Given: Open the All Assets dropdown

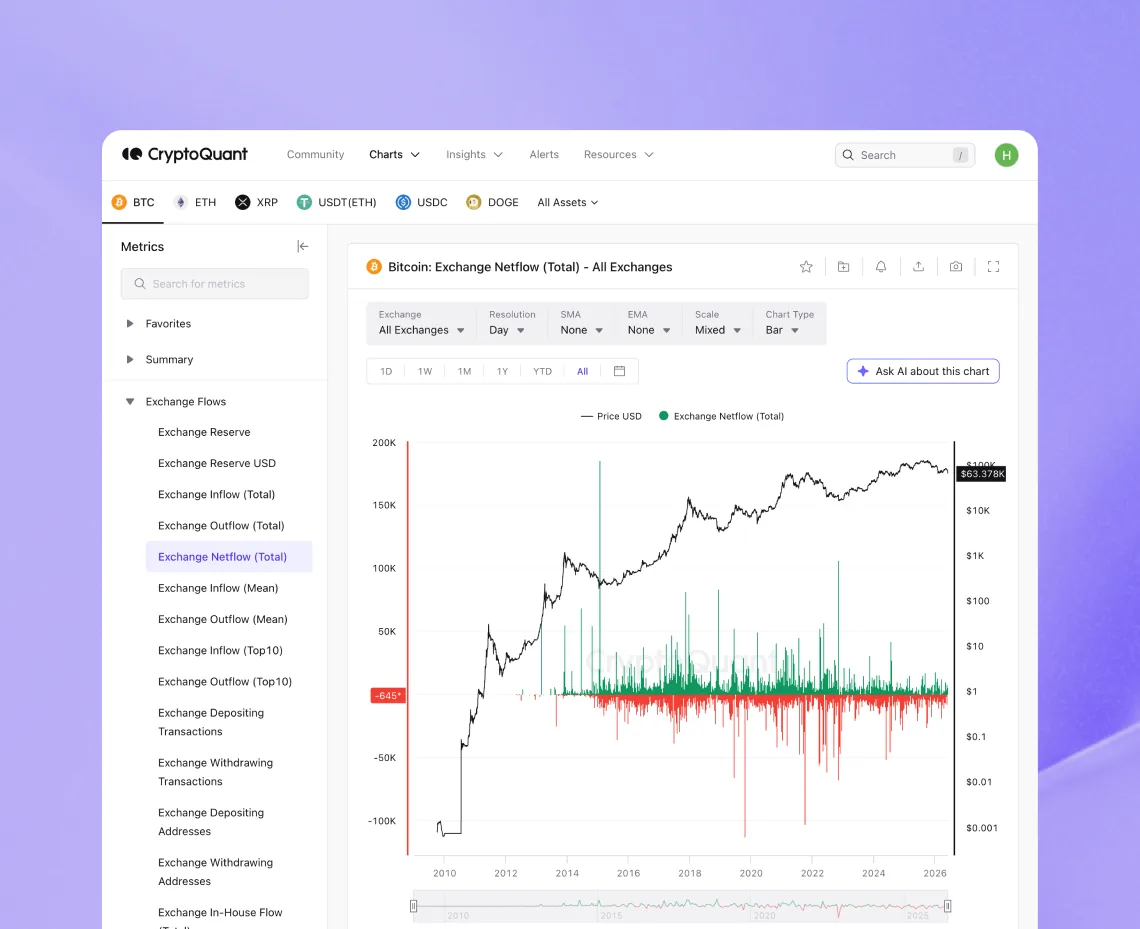Looking at the screenshot, I should [568, 202].
